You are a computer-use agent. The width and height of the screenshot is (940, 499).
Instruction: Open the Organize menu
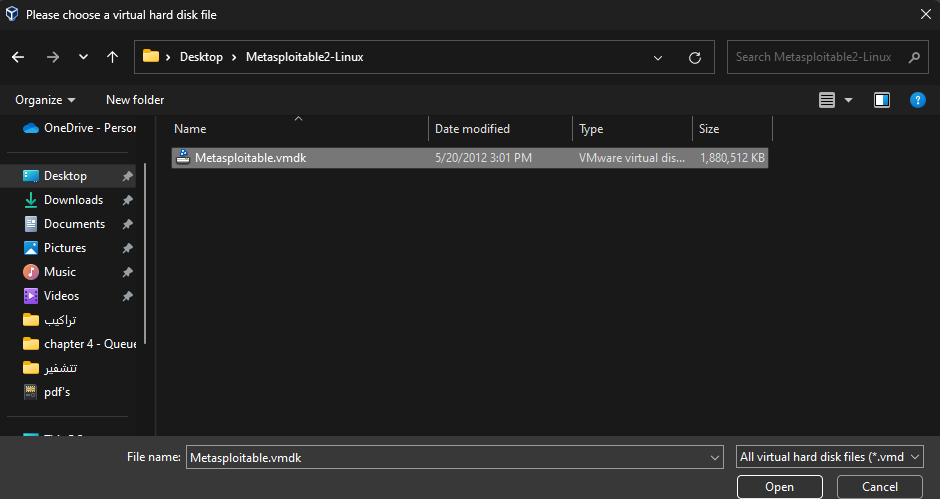pos(45,100)
